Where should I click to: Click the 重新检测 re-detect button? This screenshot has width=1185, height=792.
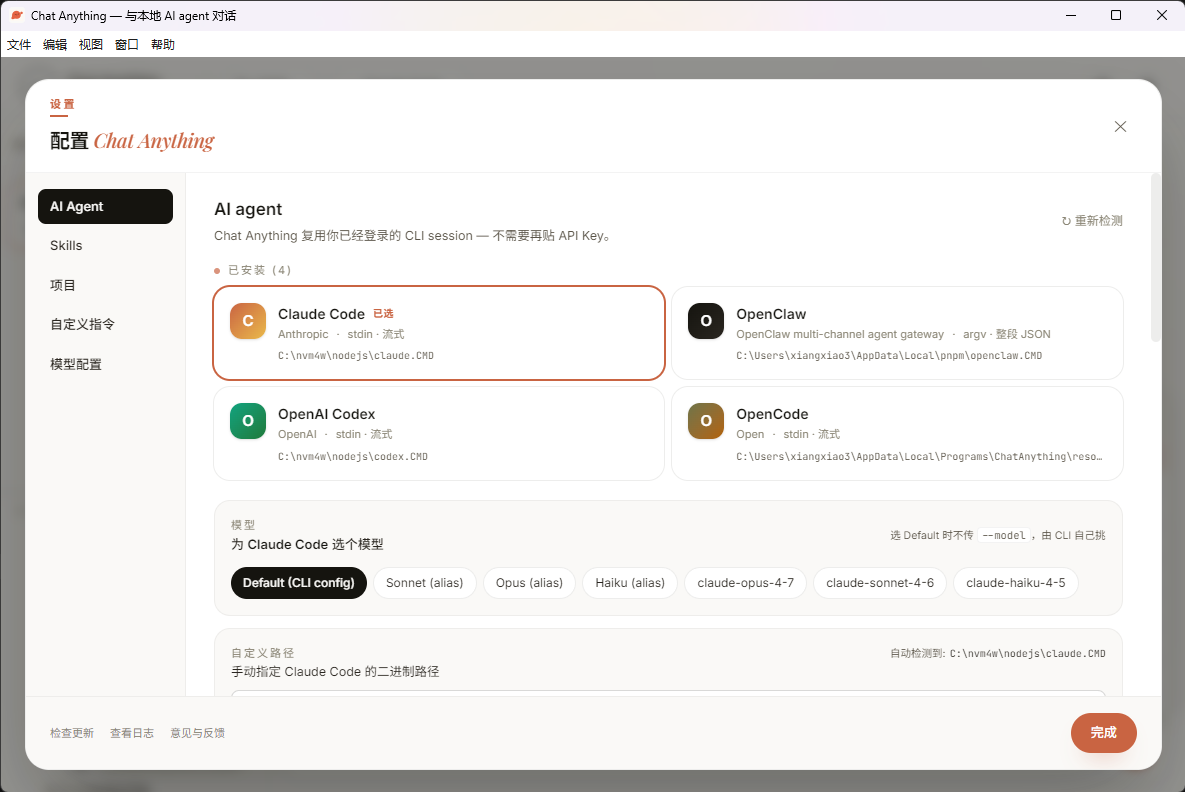[x=1092, y=221]
